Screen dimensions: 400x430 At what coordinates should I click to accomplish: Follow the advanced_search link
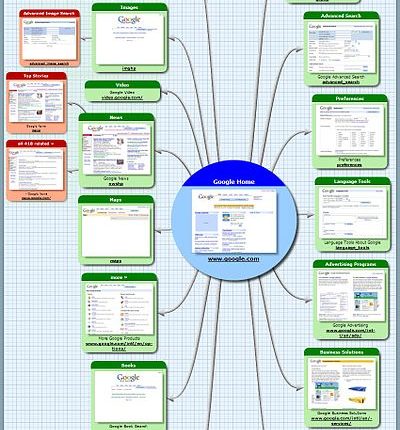pyautogui.click(x=341, y=82)
